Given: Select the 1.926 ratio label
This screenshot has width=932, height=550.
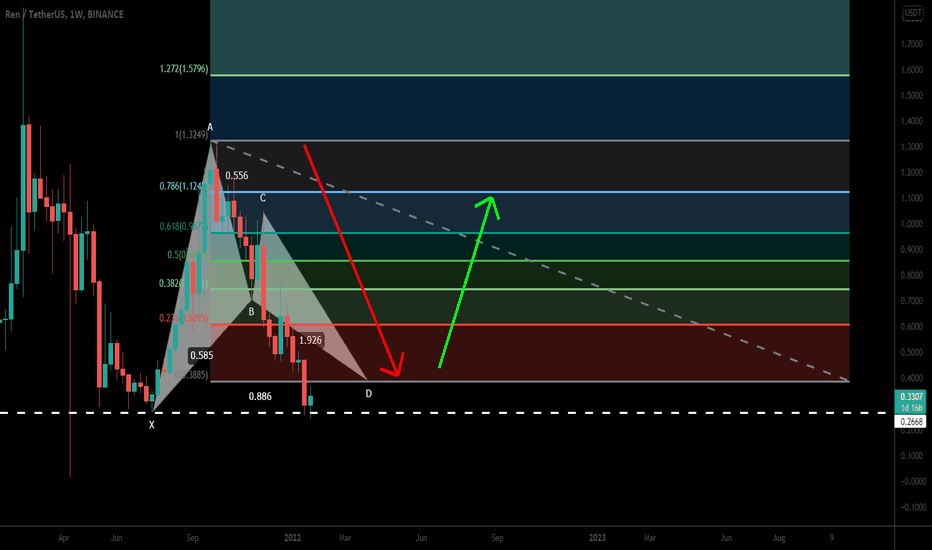Looking at the screenshot, I should tap(310, 340).
